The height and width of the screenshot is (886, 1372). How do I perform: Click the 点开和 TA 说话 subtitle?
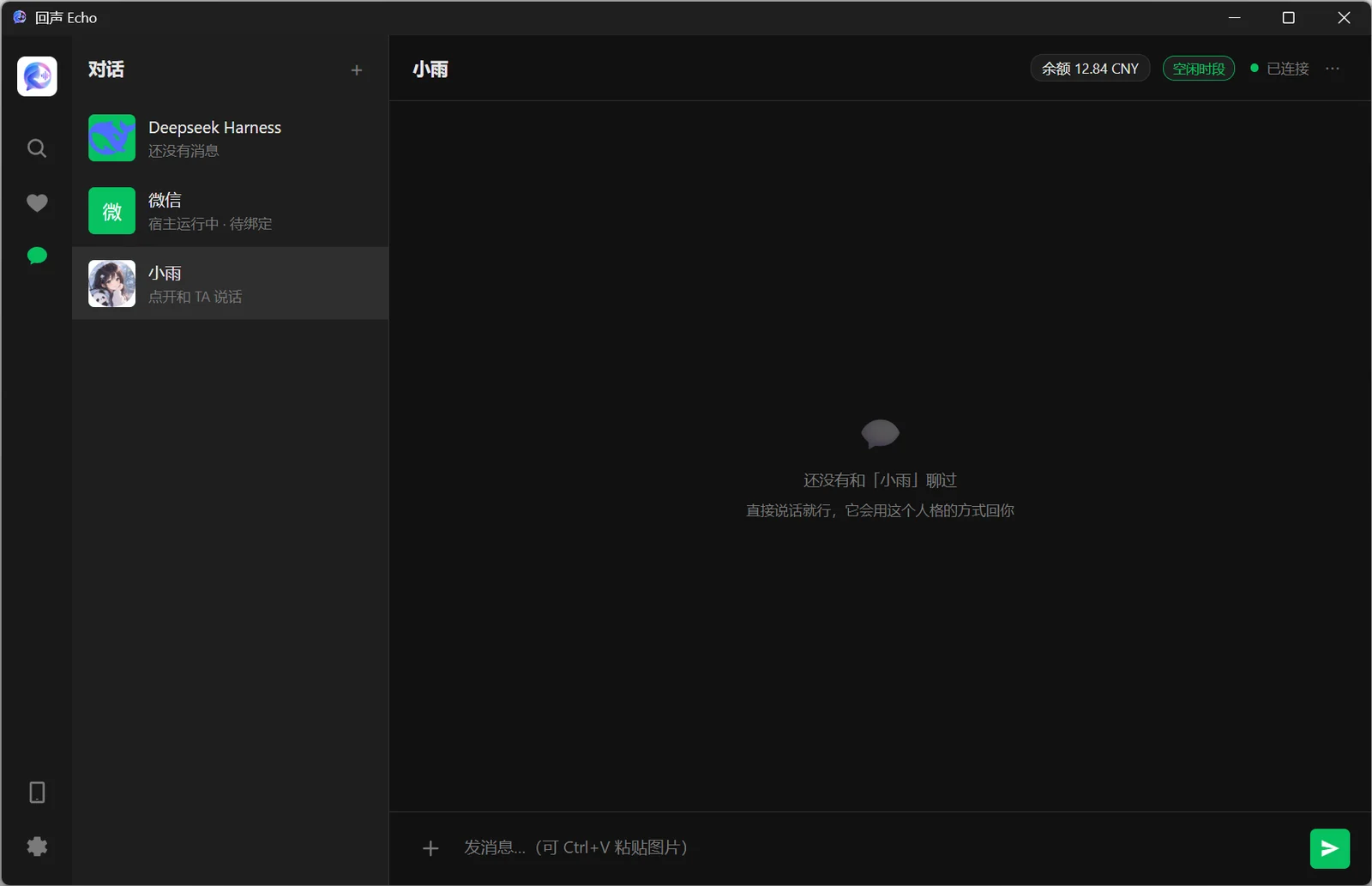pos(196,297)
